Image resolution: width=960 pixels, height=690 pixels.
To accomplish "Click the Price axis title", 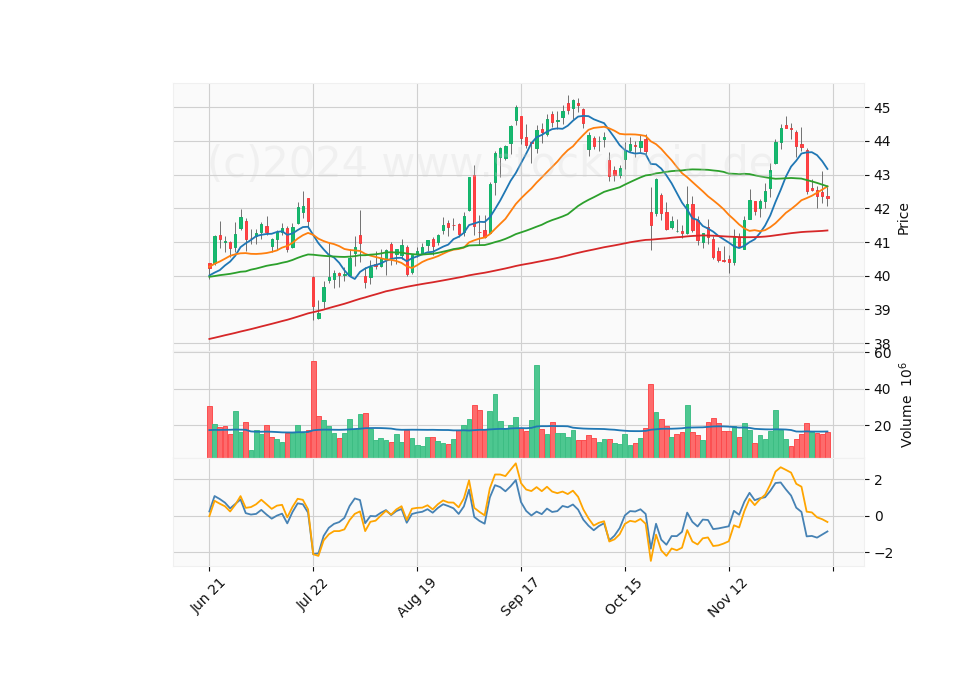I will click(x=903, y=219).
